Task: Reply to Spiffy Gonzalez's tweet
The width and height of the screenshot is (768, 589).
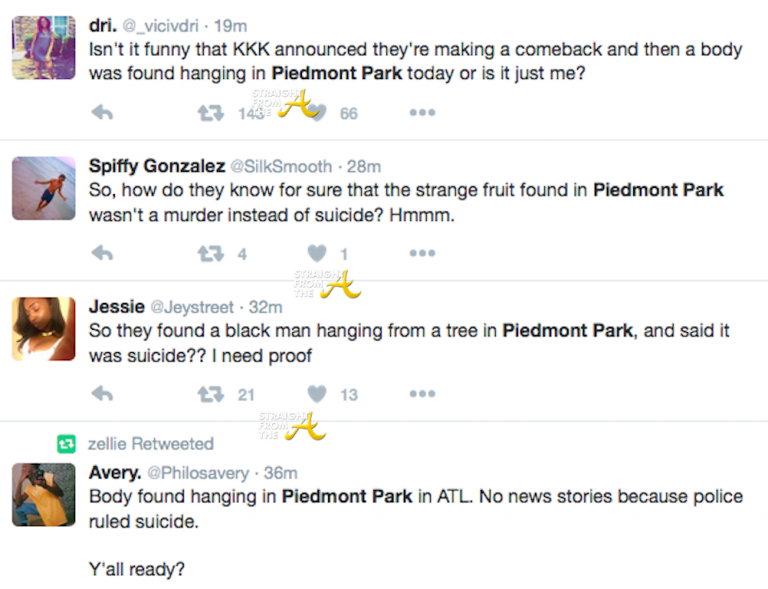Action: [x=102, y=254]
